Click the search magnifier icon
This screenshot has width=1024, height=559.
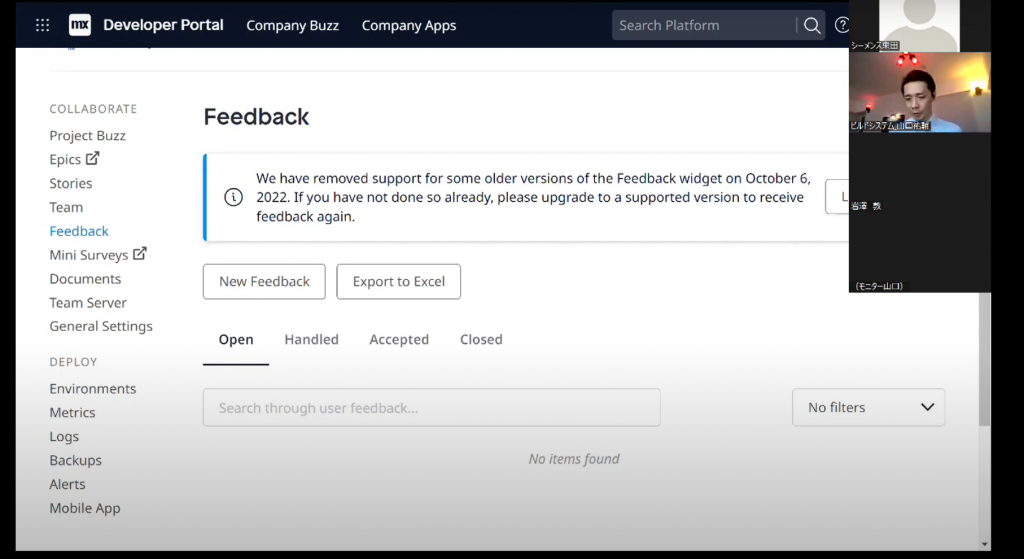point(812,25)
